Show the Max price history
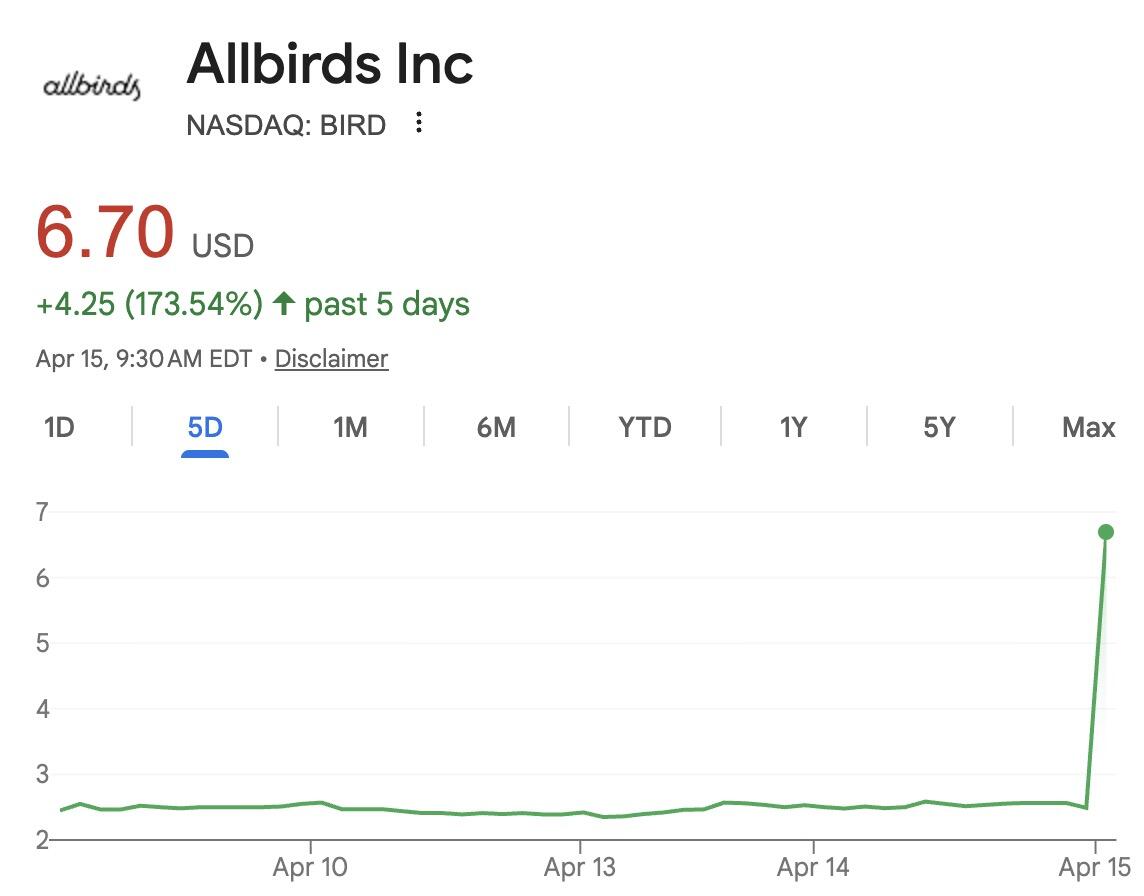 point(1088,428)
